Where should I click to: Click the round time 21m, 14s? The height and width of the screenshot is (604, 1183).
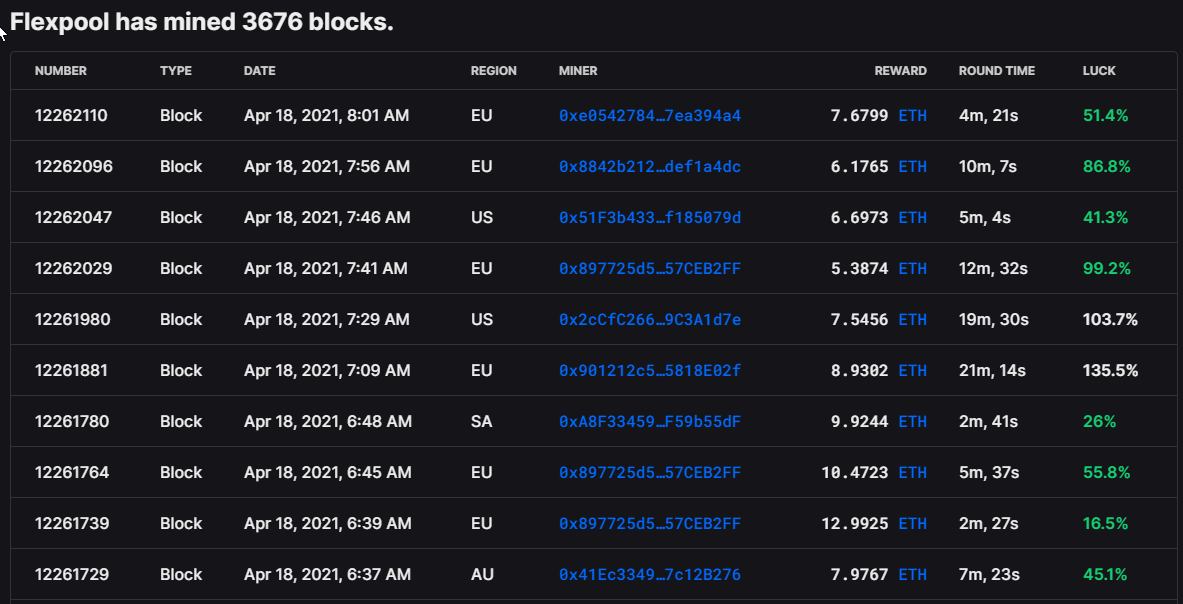[992, 370]
